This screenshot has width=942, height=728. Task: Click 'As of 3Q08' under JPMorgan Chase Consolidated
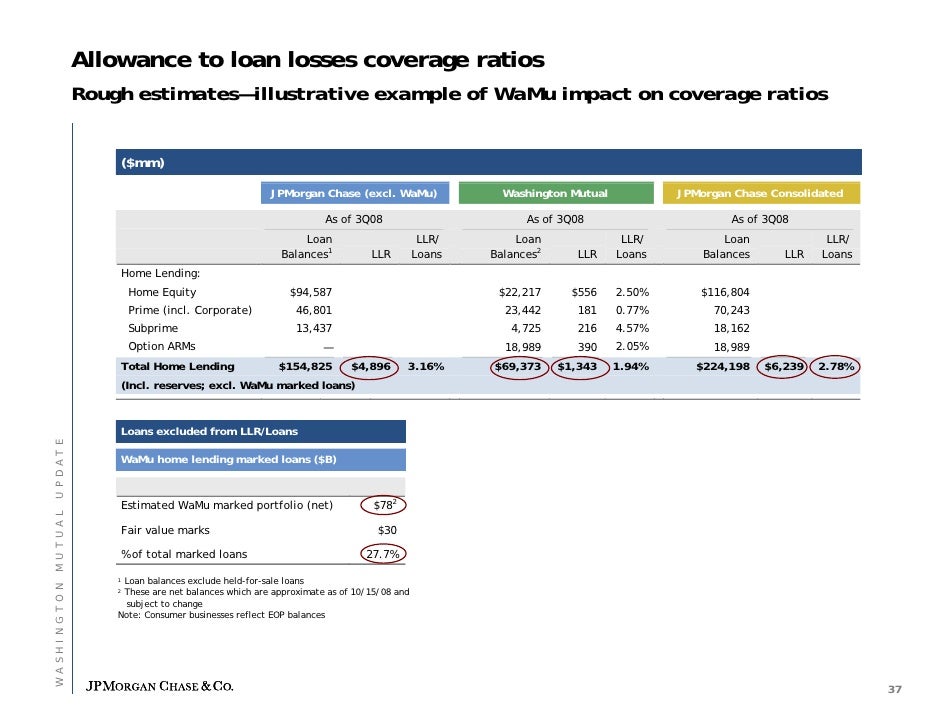pos(760,219)
